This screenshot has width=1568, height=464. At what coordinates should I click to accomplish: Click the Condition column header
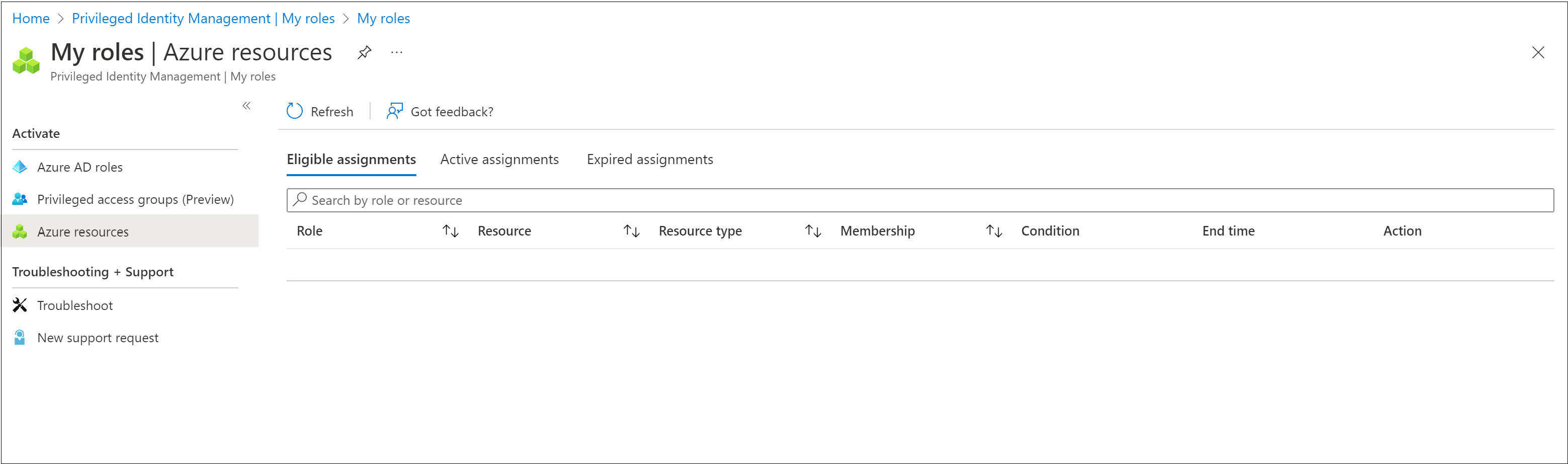(x=1050, y=231)
